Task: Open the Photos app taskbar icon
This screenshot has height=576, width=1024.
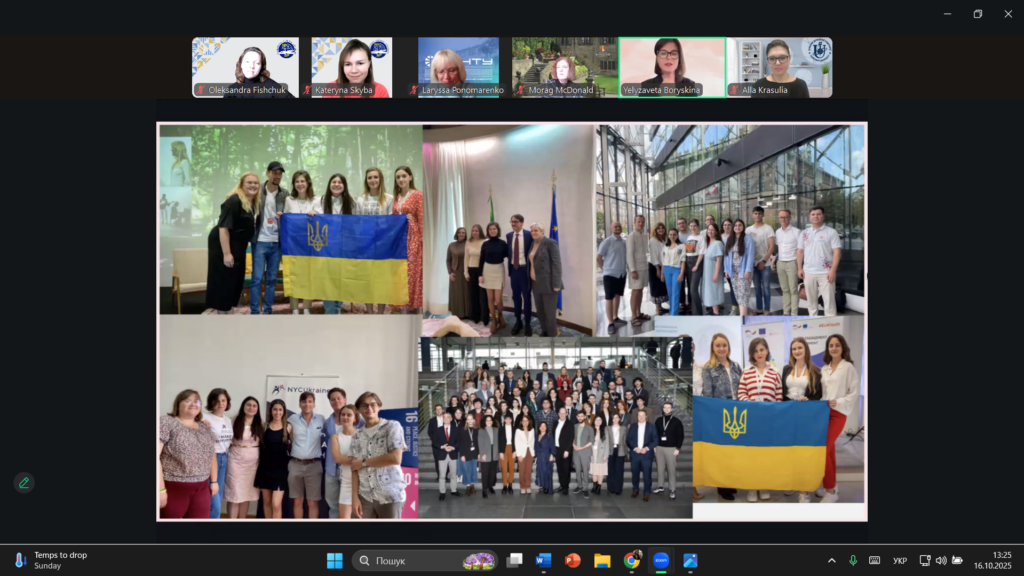Action: tap(690, 560)
